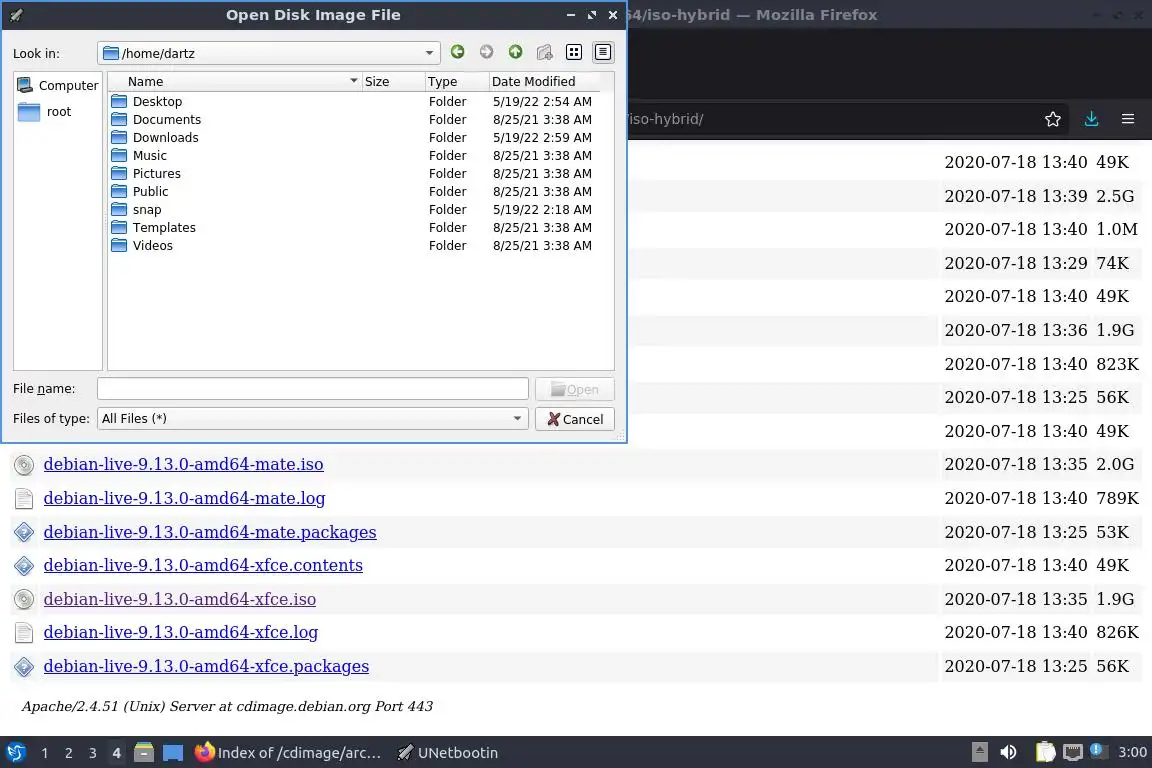1152x768 pixels.
Task: Download debian-live-9.13.0-amd64-xfce.iso link
Action: point(180,599)
